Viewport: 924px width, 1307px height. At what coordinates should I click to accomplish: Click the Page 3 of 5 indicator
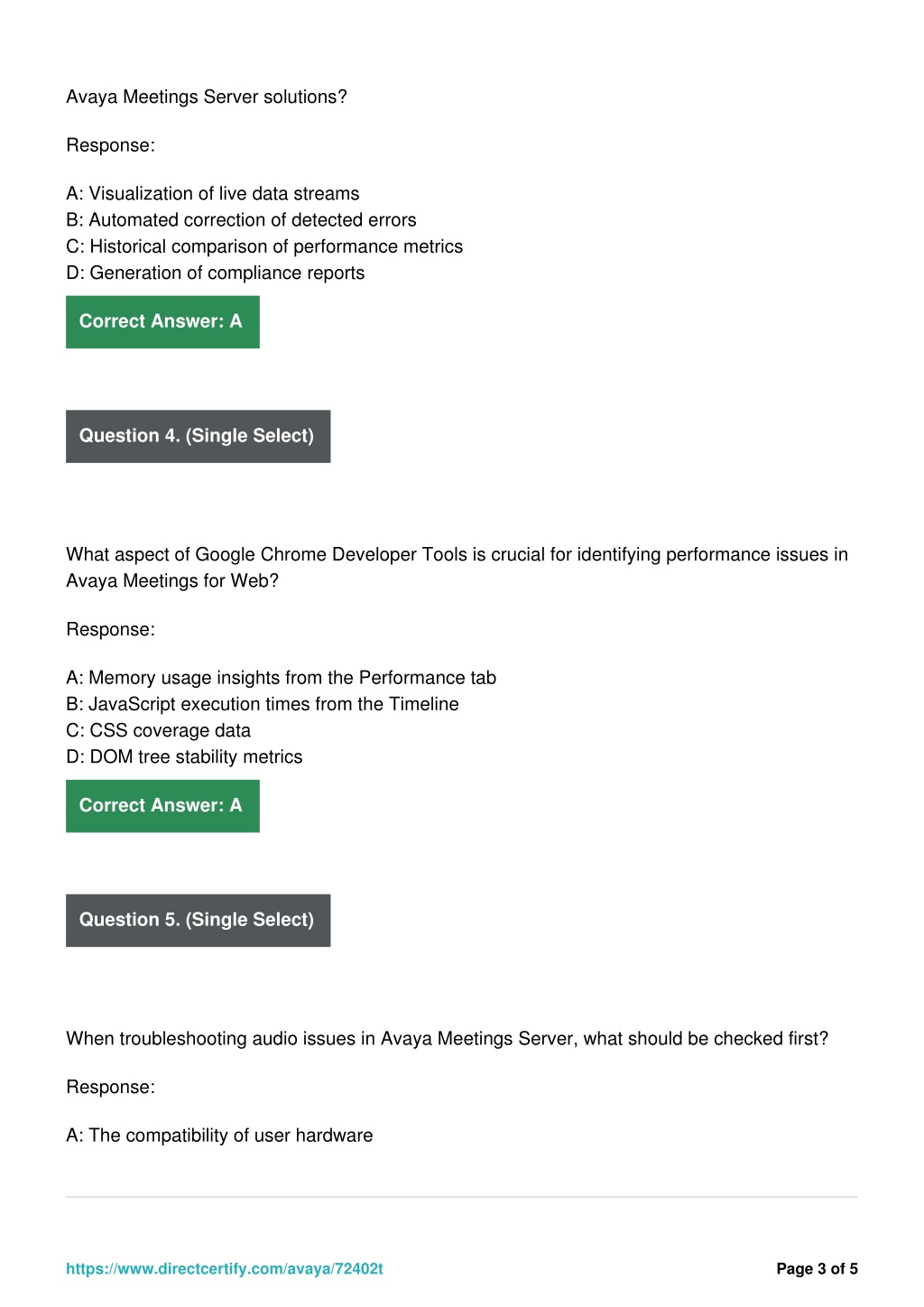(817, 1268)
